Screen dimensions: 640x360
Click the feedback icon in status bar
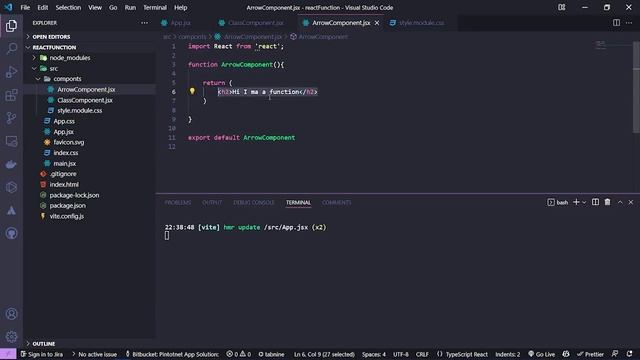615,354
